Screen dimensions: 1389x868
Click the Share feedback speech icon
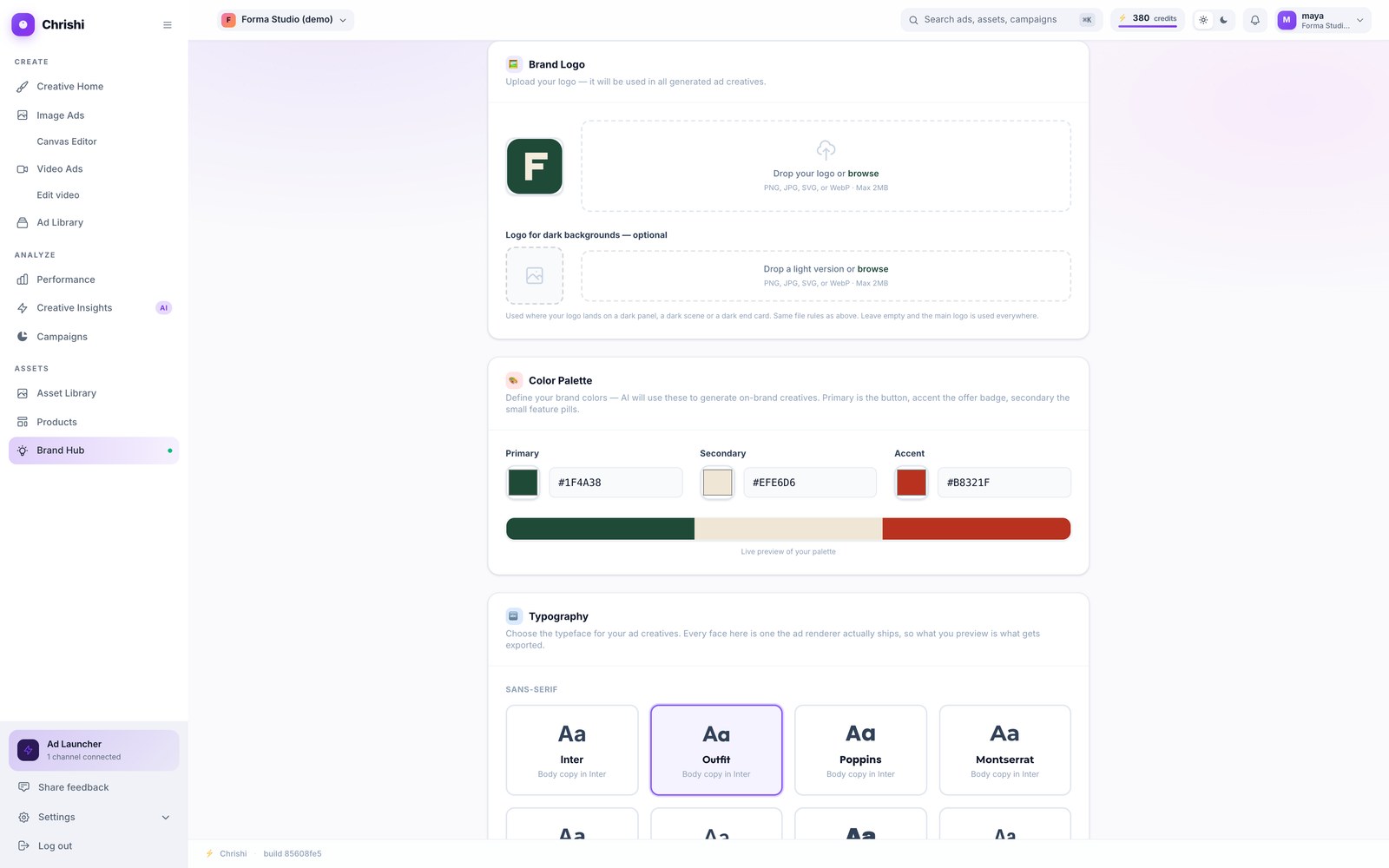[x=23, y=787]
